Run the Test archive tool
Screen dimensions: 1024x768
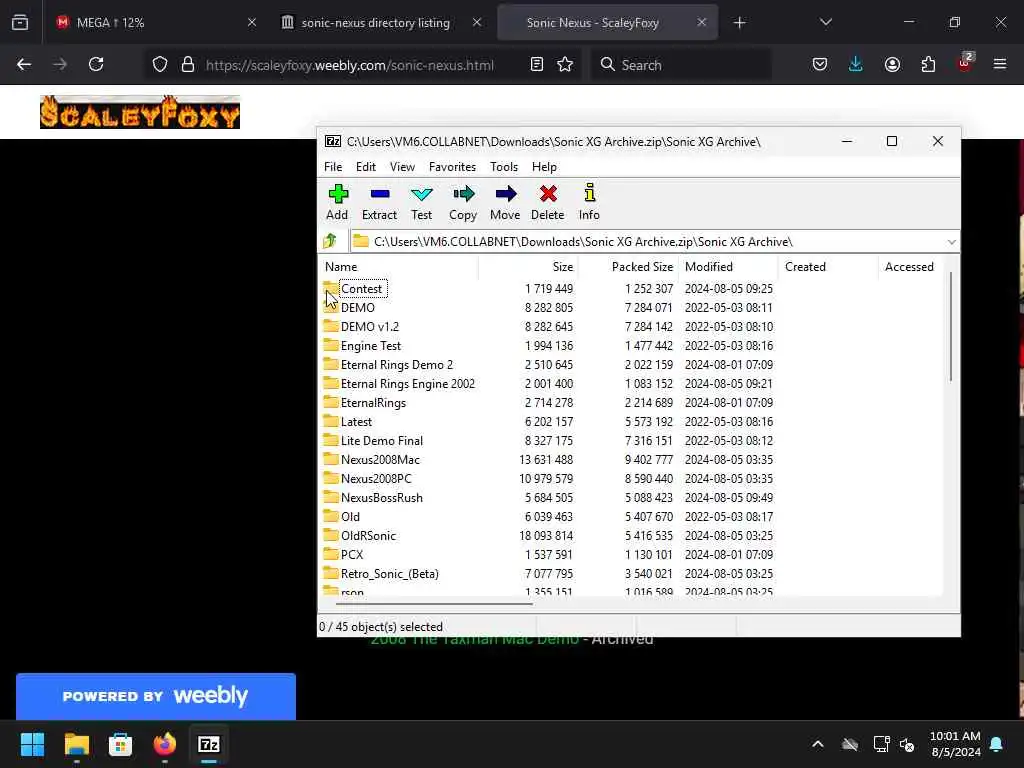[421, 202]
